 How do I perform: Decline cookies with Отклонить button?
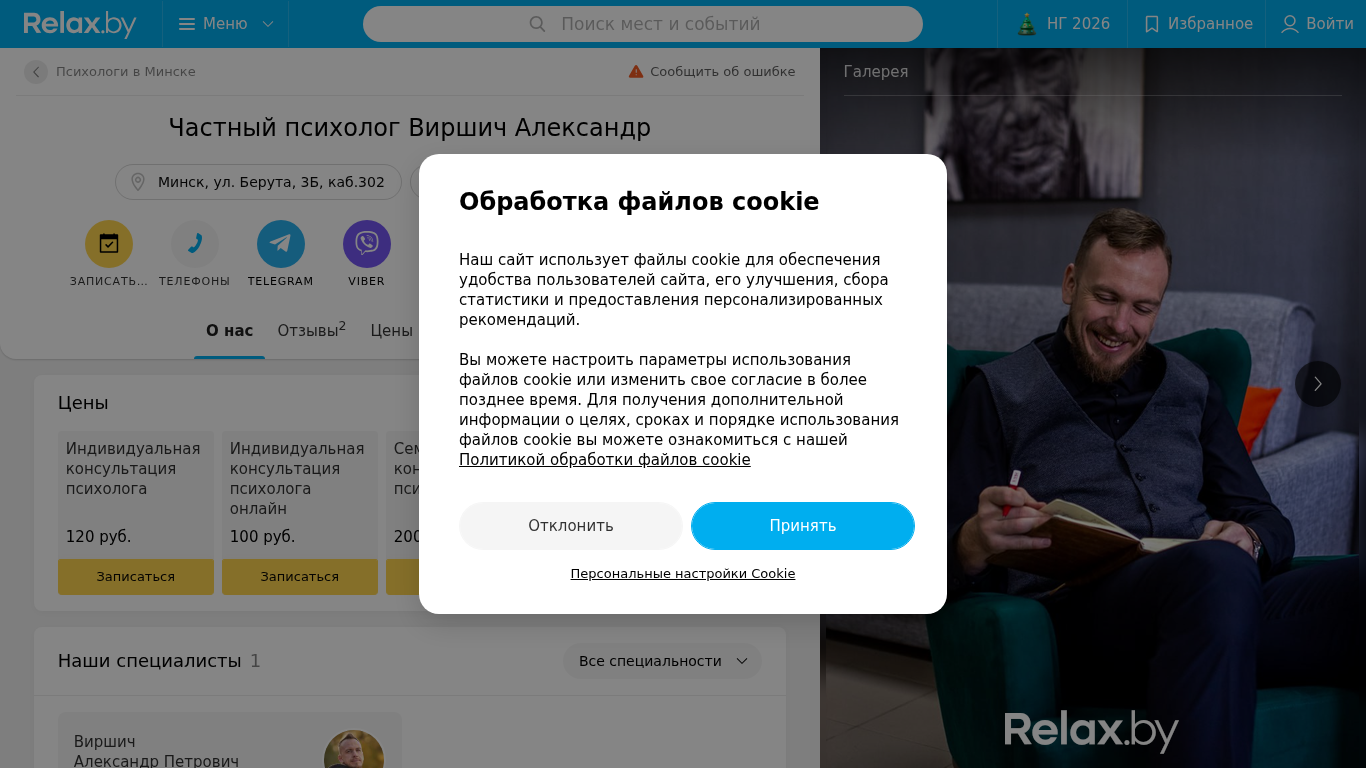pyautogui.click(x=571, y=526)
